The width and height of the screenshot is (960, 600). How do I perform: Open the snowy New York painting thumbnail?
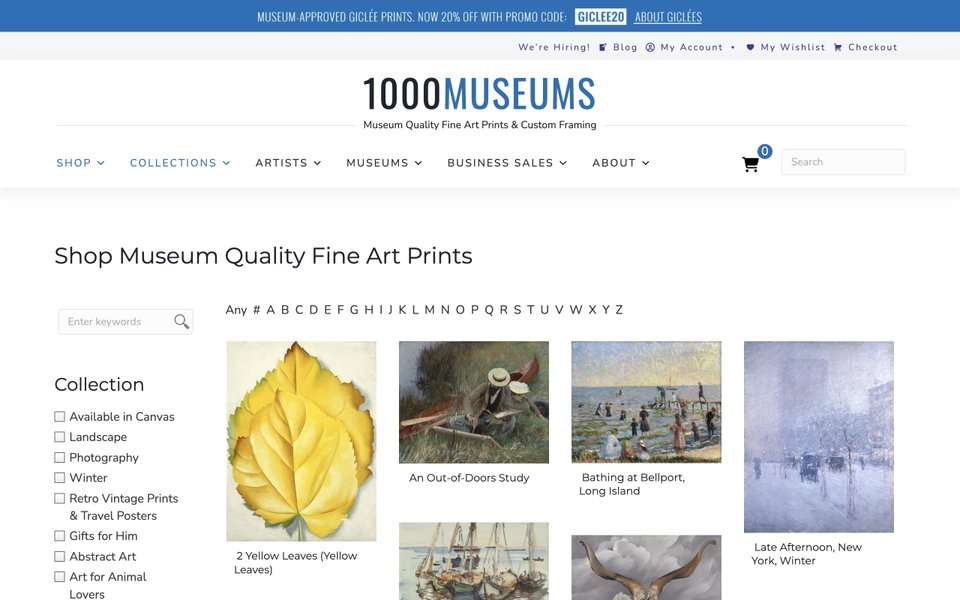click(x=819, y=437)
